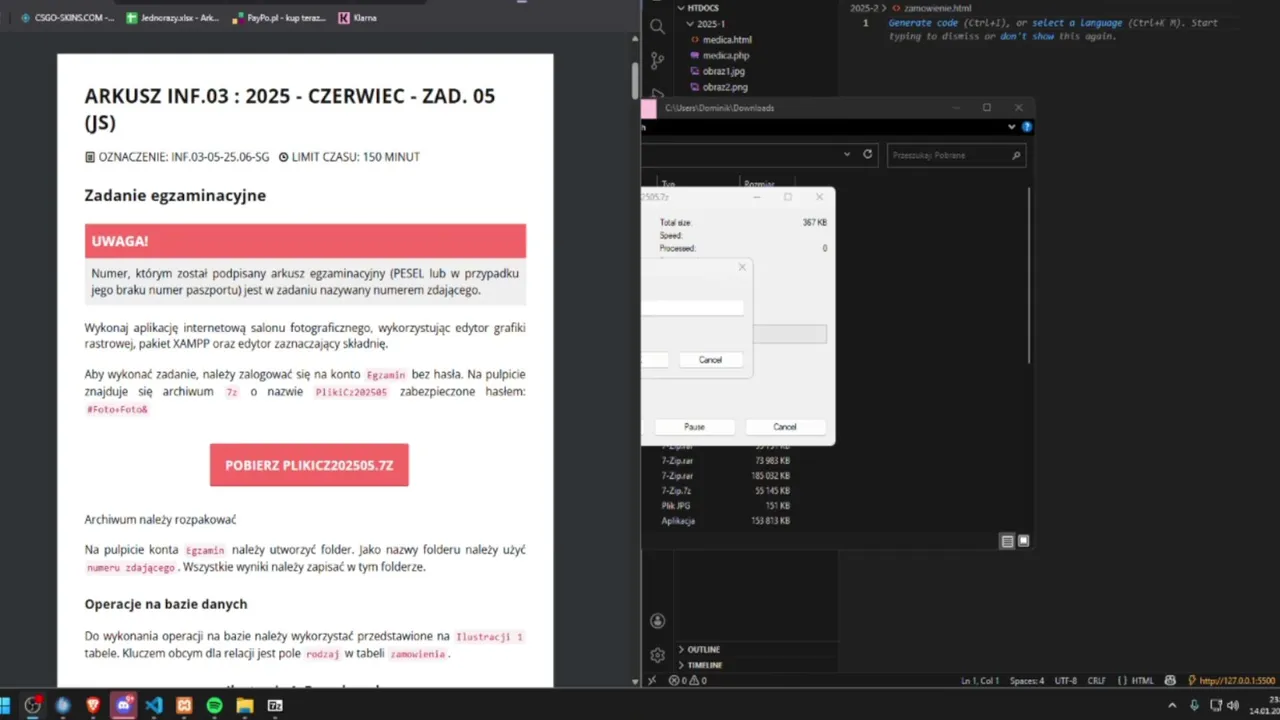Click the 2025-2 breadcrumb folder
This screenshot has height=720, width=1280.
[864, 8]
